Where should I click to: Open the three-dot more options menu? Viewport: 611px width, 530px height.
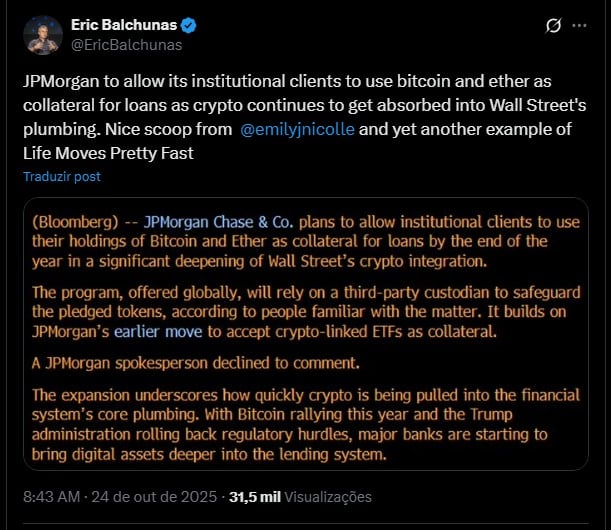click(x=583, y=26)
